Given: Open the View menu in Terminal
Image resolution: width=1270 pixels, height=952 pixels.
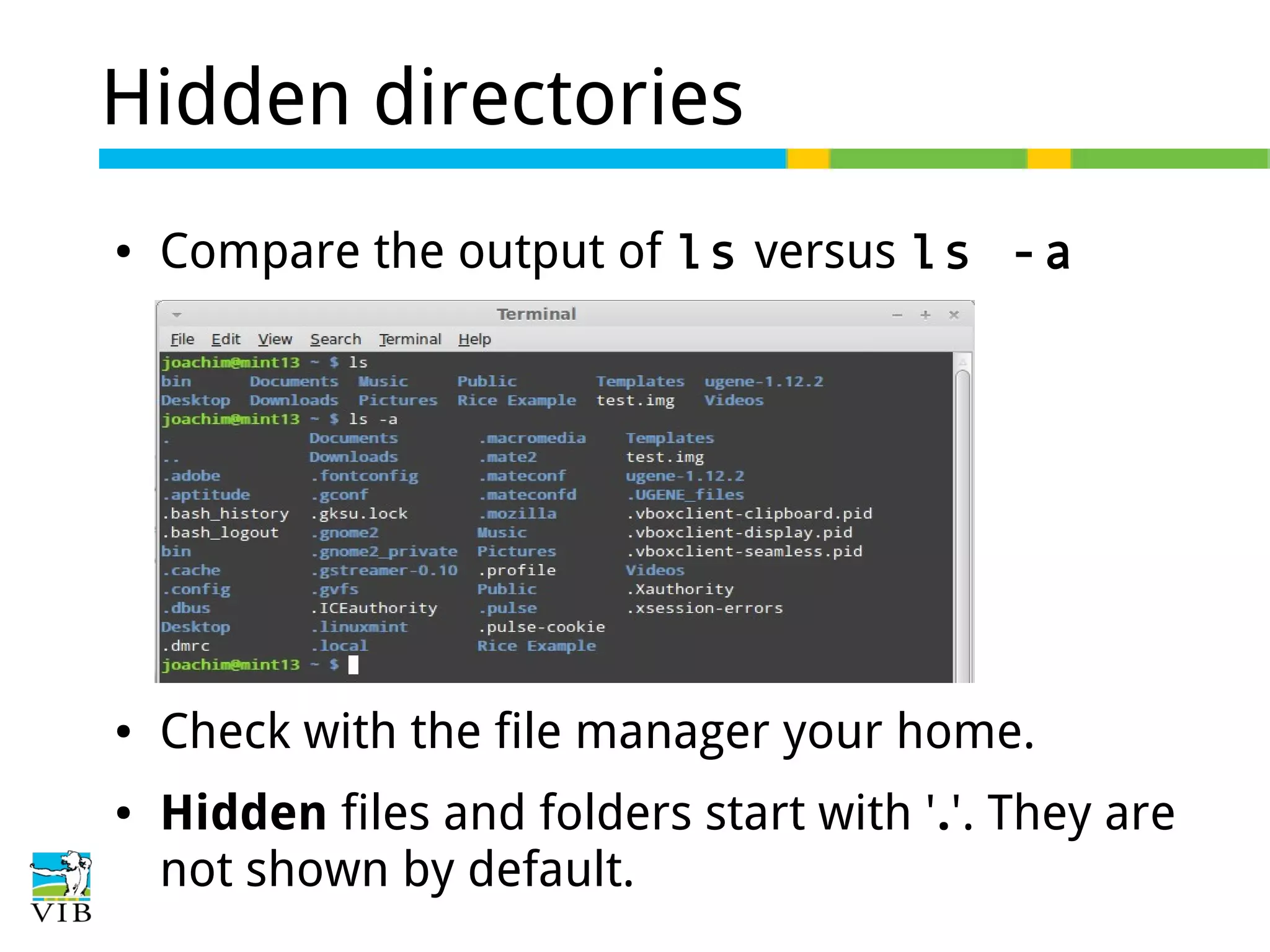Looking at the screenshot, I should (x=275, y=339).
